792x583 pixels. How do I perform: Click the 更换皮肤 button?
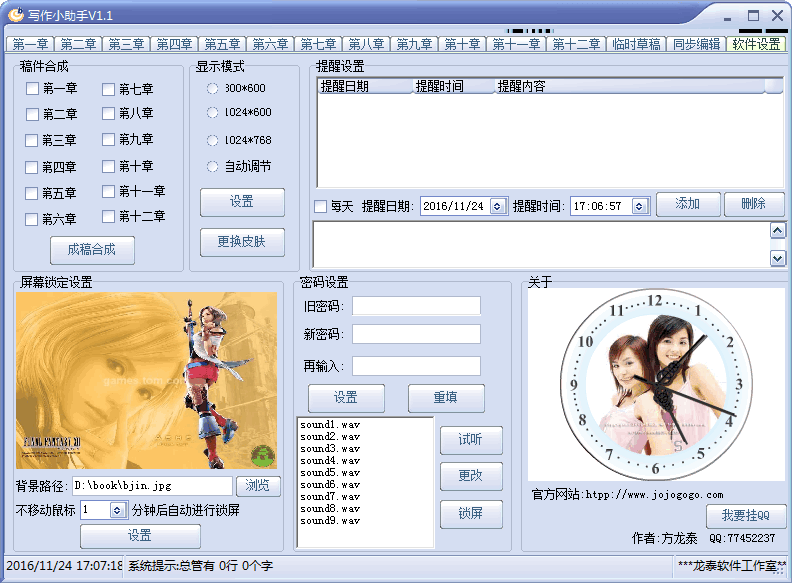tap(242, 242)
